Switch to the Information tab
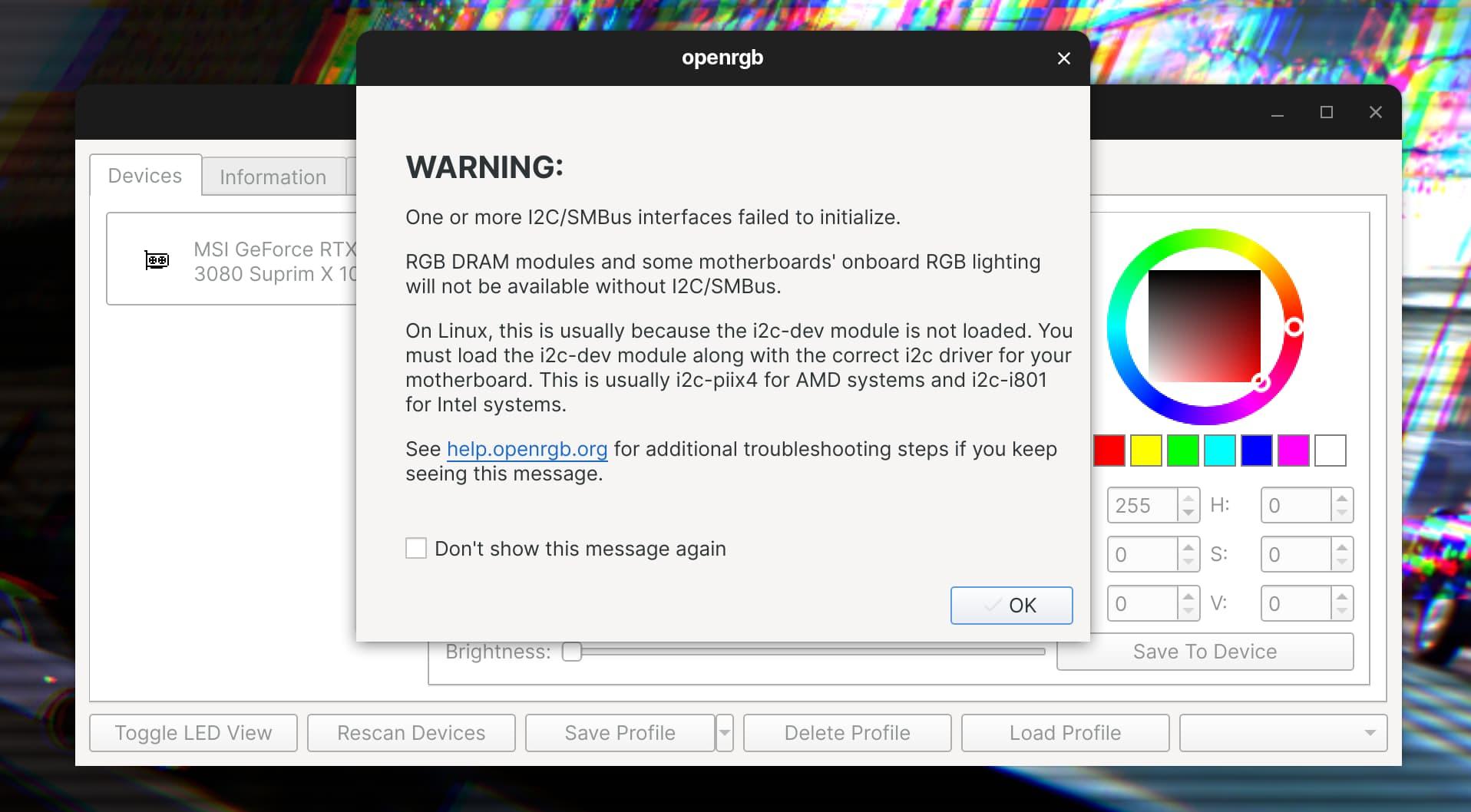Screen dimensions: 1471x812 [x=273, y=177]
